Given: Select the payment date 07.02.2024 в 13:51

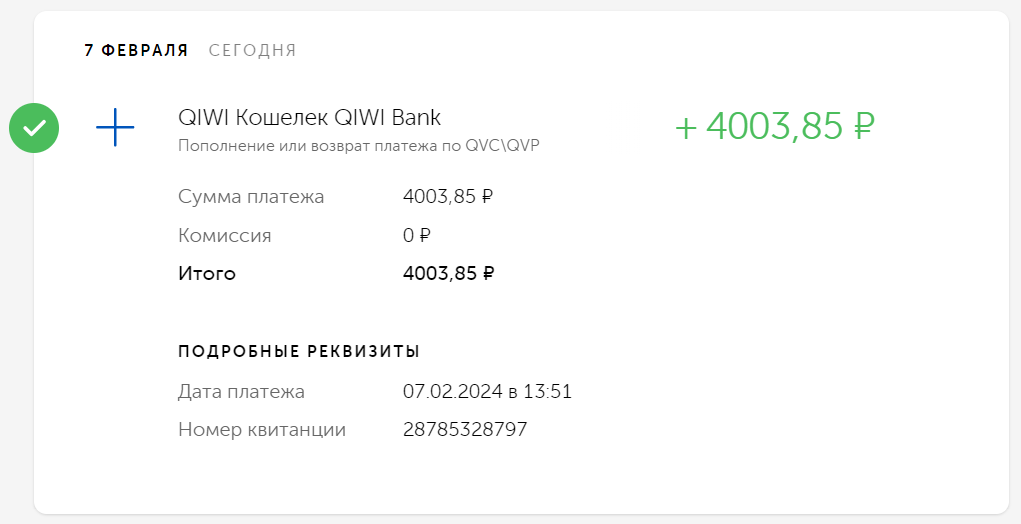Looking at the screenshot, I should pos(487,392).
